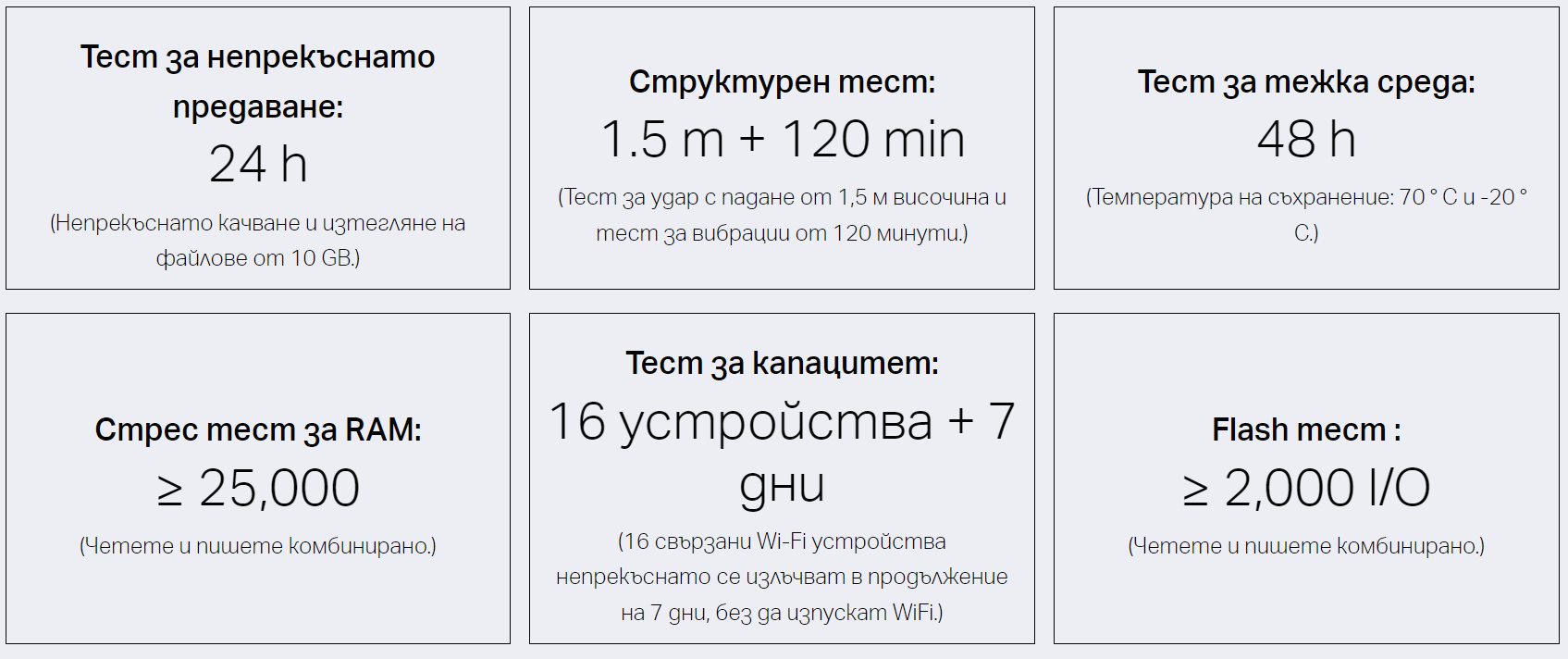The image size is (1568, 659).
Task: Select the '24 h' value
Action: (x=258, y=164)
